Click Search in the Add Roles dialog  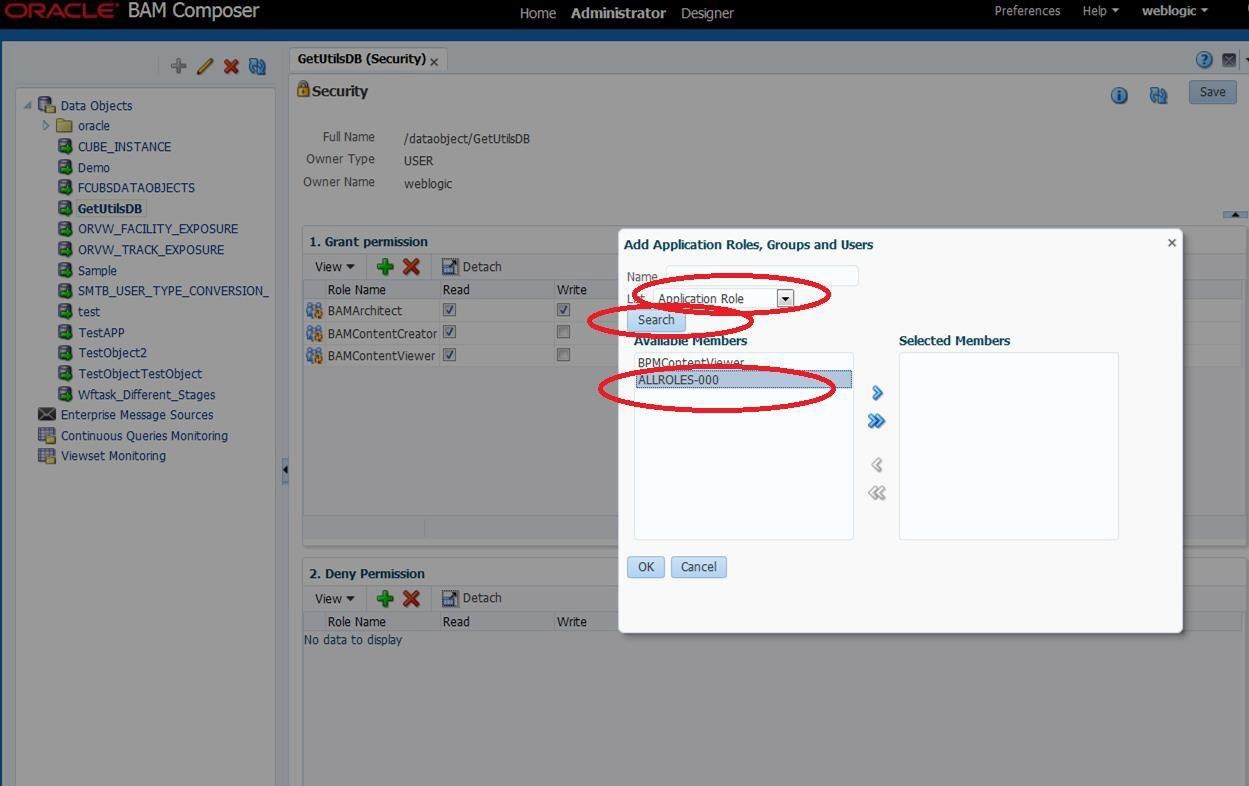pos(656,320)
